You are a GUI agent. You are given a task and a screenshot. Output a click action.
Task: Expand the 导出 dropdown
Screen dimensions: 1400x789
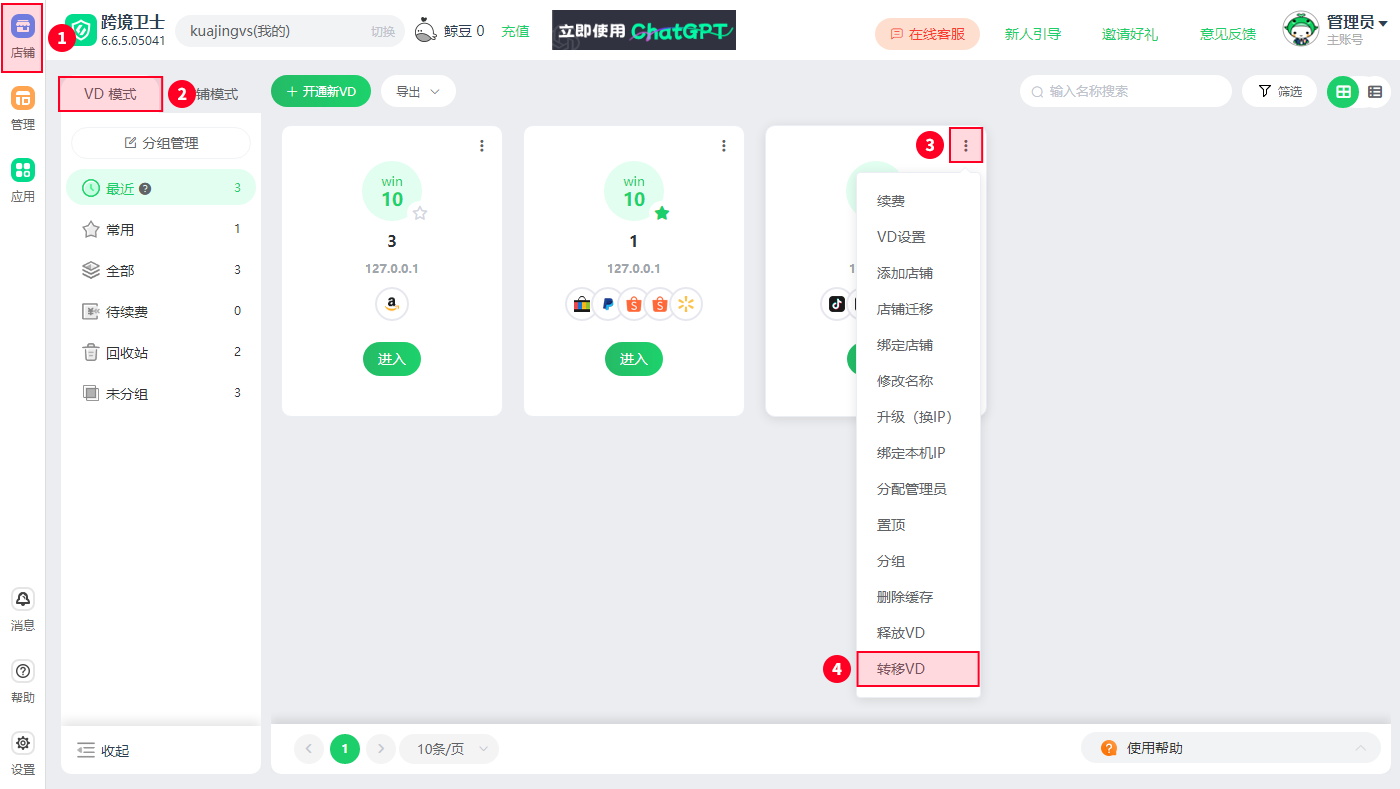pos(418,91)
